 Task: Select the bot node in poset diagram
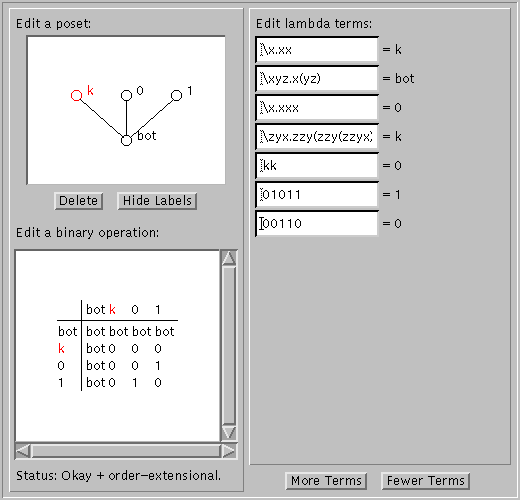[x=126, y=140]
